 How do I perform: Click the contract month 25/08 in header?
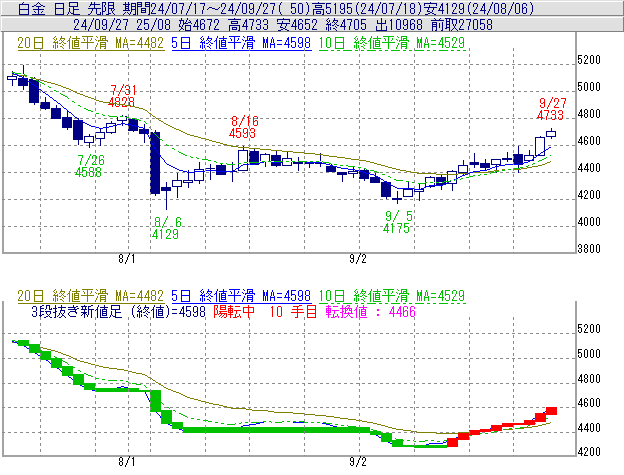click(x=153, y=25)
